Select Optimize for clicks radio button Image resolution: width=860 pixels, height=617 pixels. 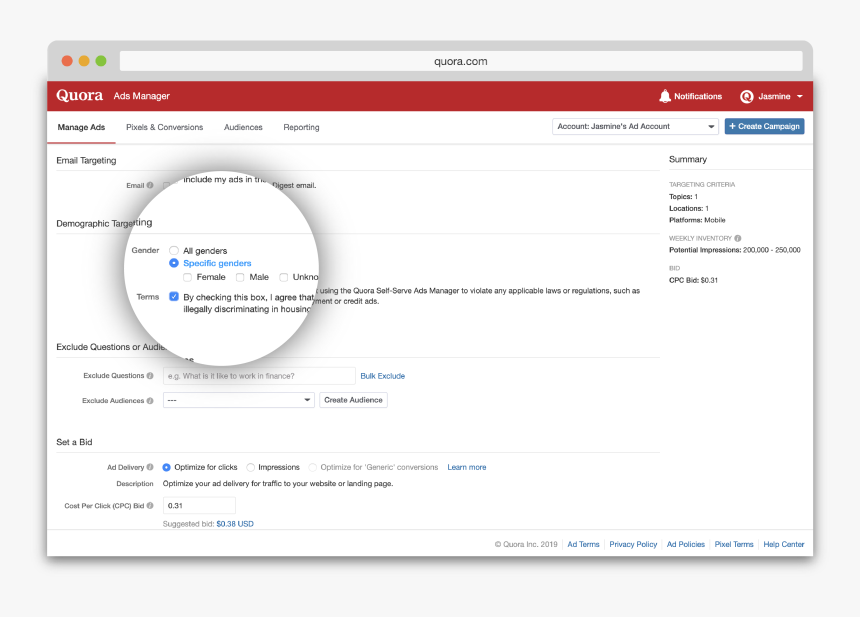(x=166, y=467)
